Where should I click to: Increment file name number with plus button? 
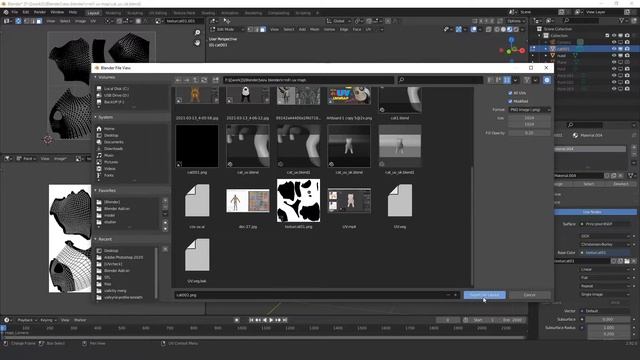[455, 295]
